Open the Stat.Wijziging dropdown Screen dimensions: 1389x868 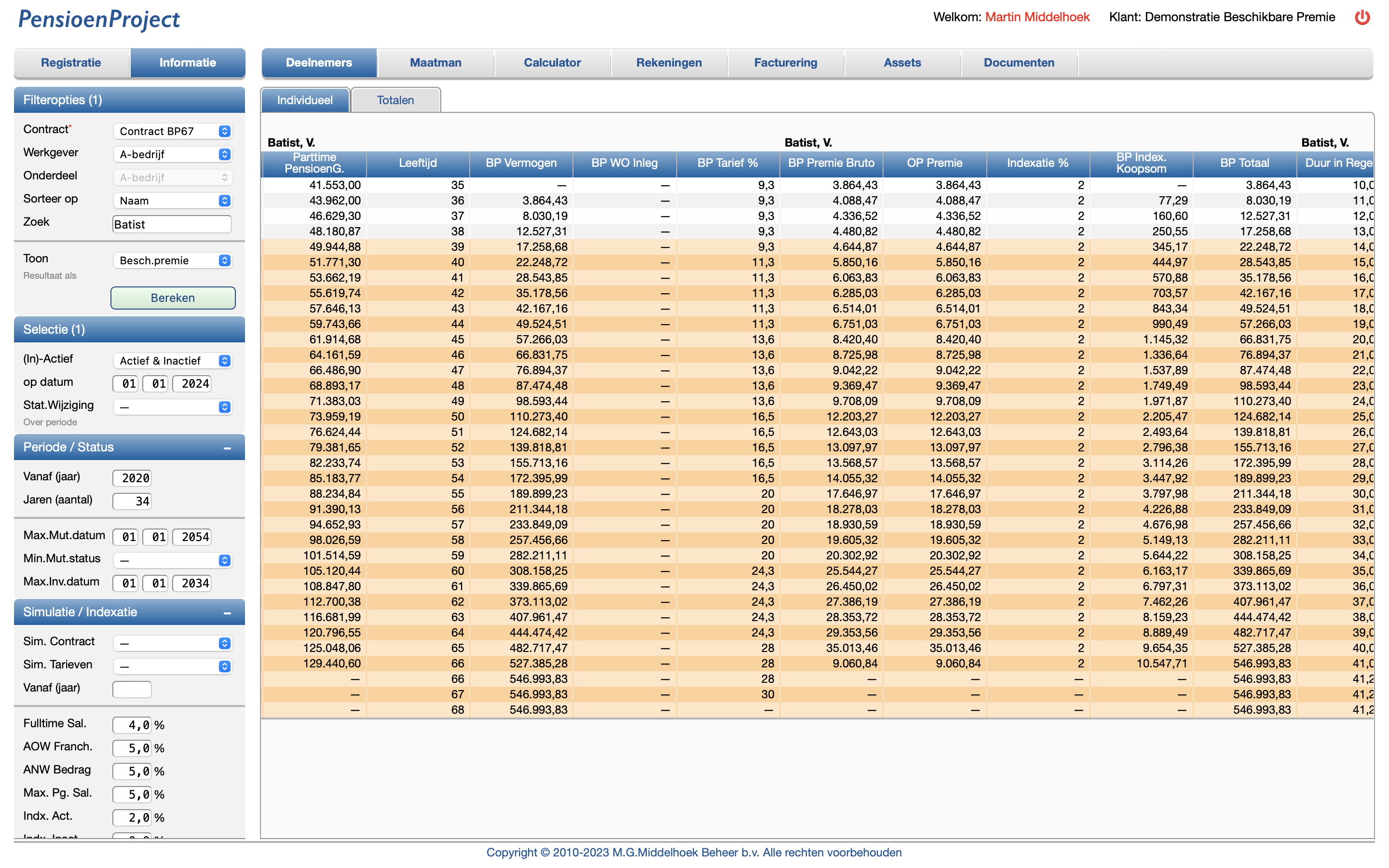pos(173,407)
